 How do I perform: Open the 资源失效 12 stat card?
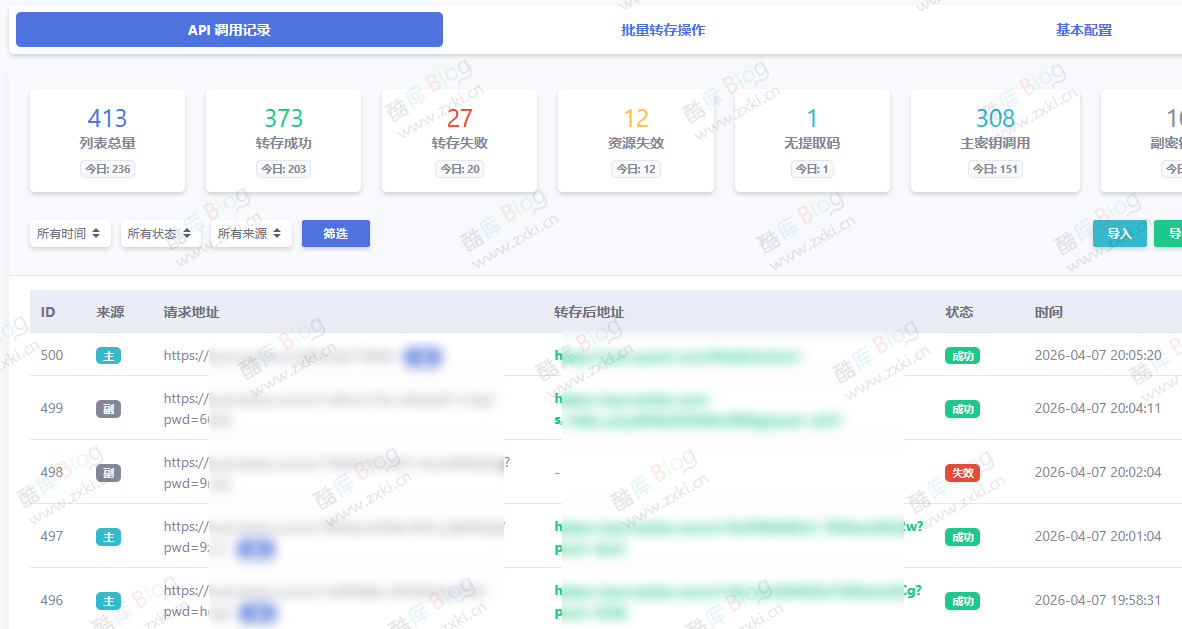(x=635, y=140)
